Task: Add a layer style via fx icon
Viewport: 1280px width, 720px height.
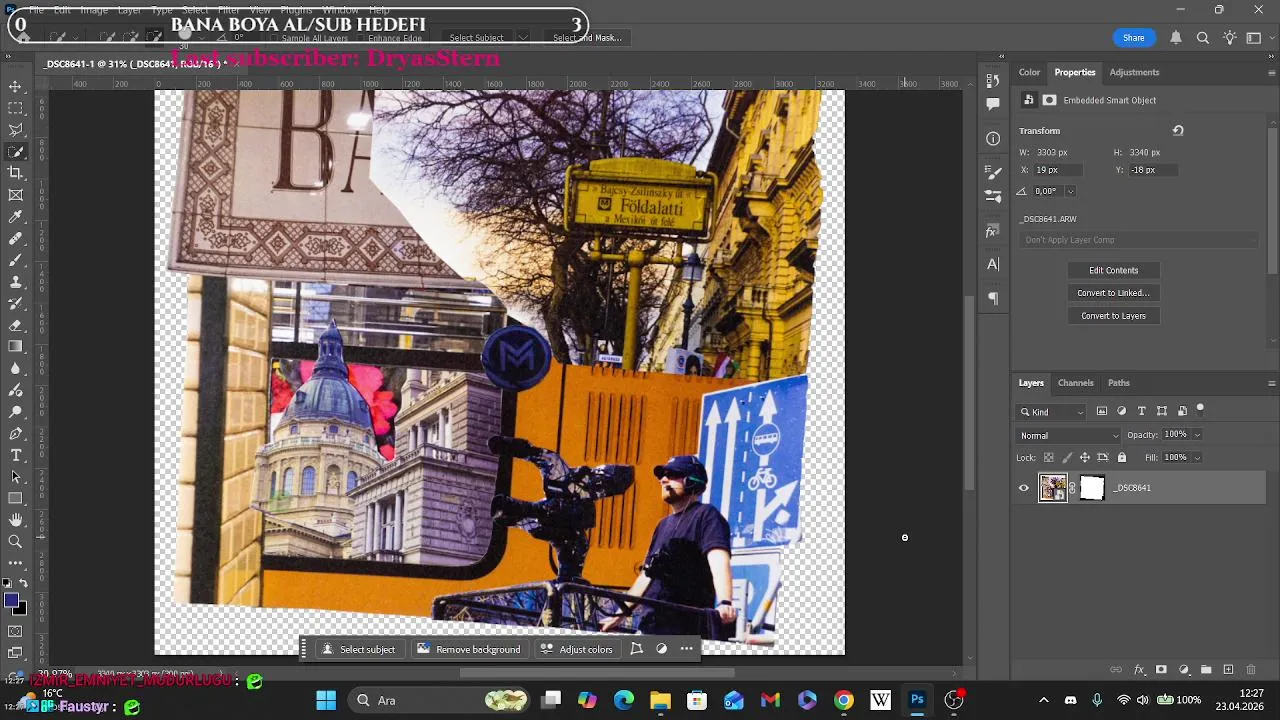Action: click(1139, 670)
